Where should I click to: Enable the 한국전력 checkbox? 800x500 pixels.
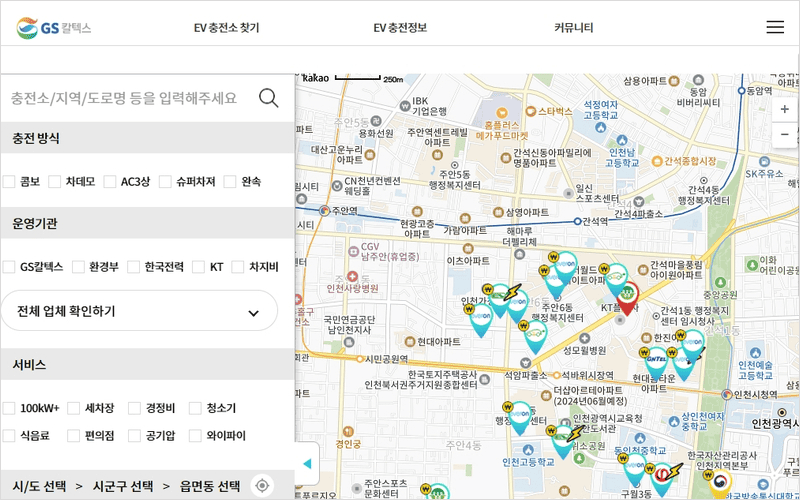coord(133,267)
